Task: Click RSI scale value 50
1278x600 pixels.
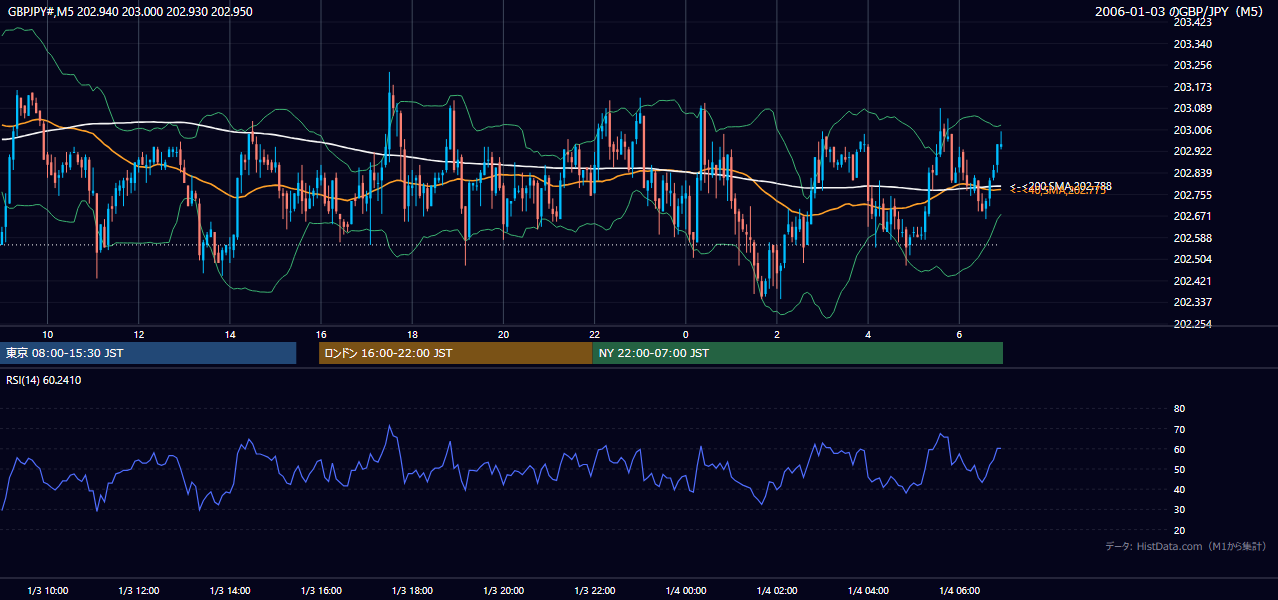Action: pos(1179,469)
